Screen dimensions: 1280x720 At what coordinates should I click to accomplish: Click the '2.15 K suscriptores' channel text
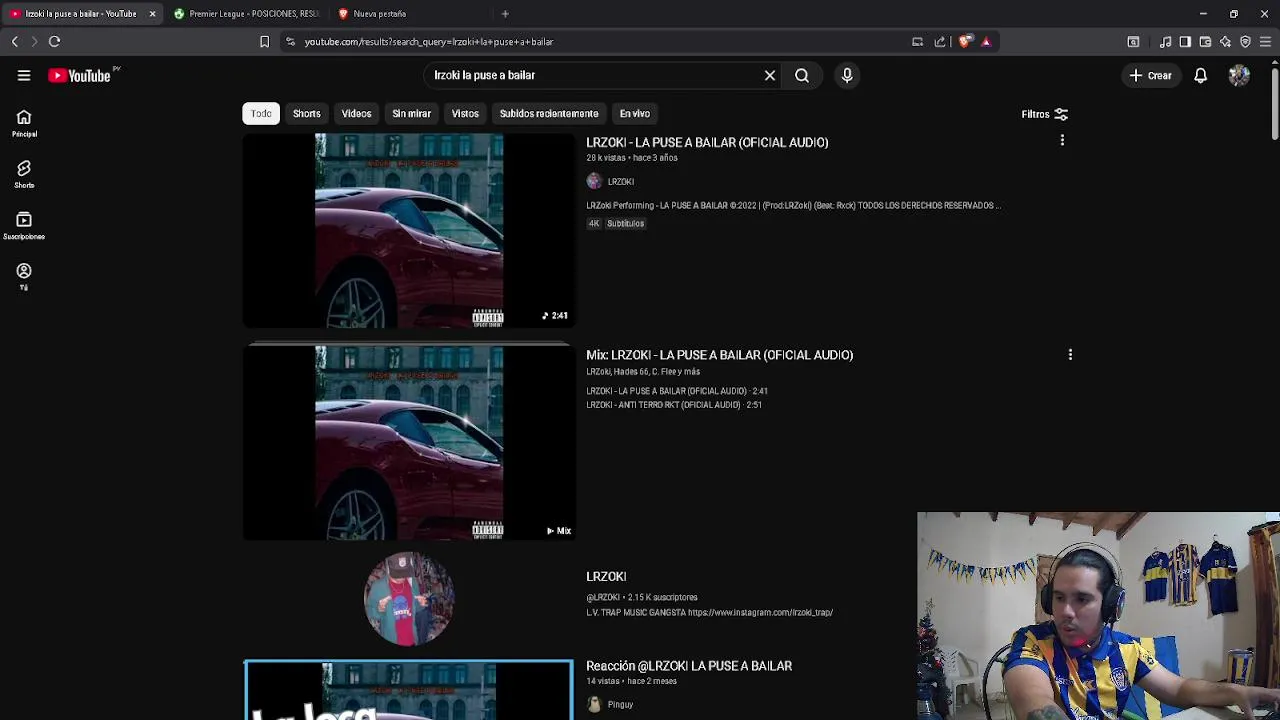pyautogui.click(x=662, y=597)
